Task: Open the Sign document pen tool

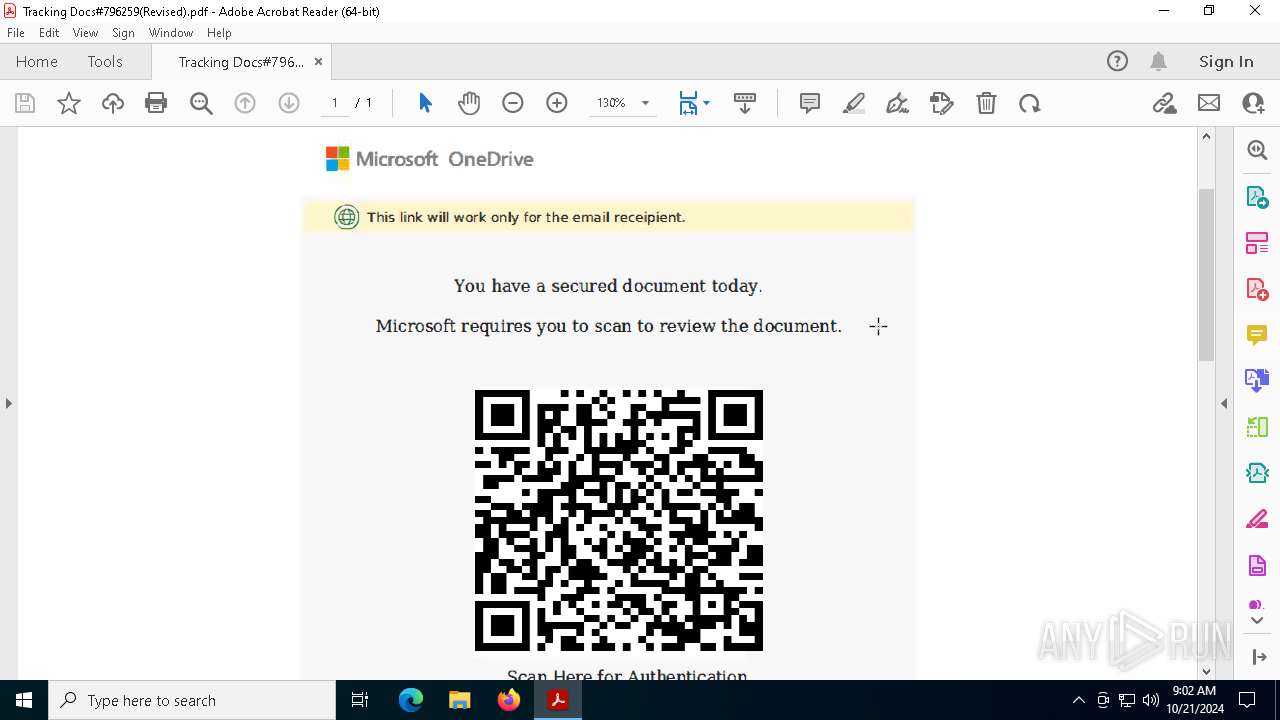Action: click(x=898, y=103)
